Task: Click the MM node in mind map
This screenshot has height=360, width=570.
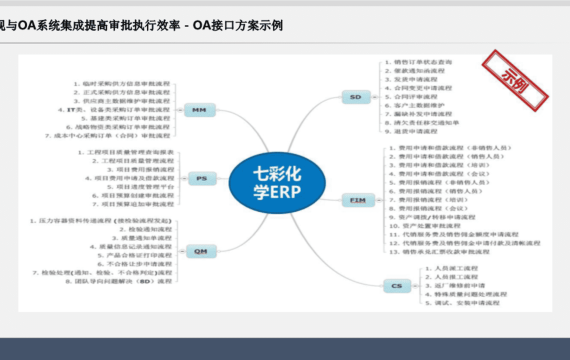Action: [200, 110]
